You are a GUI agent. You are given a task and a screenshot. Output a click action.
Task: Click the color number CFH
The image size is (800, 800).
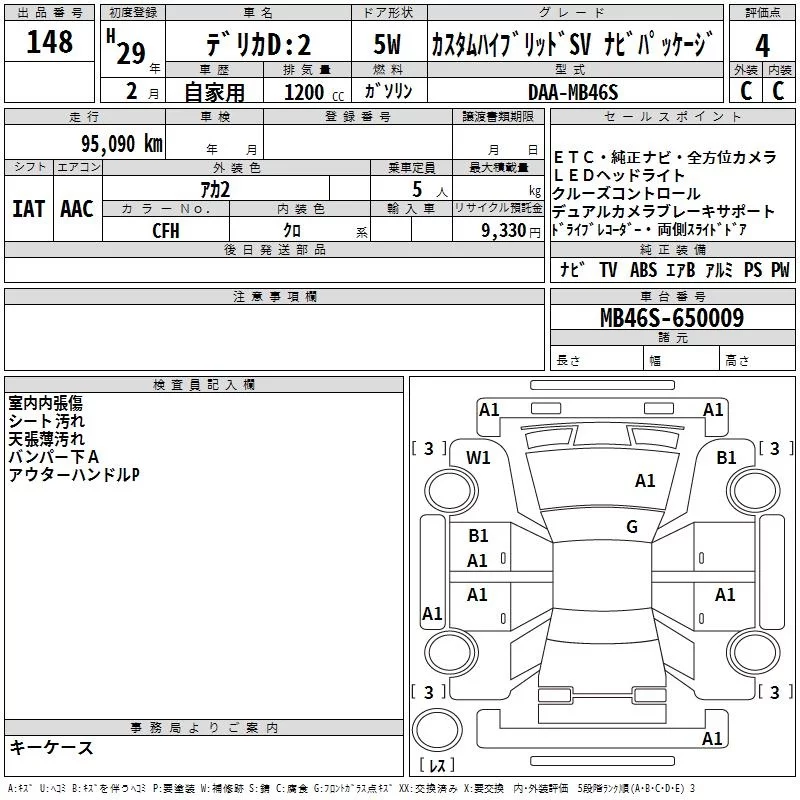pos(166,230)
